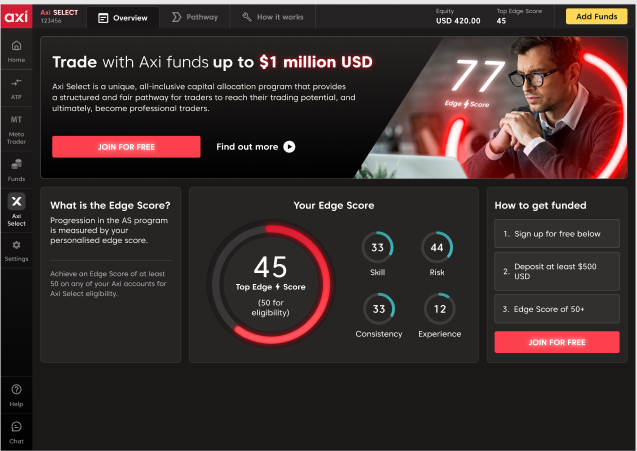Open Chat at the sidebar bottom
Screen dimensions: 637x451
click(x=16, y=431)
